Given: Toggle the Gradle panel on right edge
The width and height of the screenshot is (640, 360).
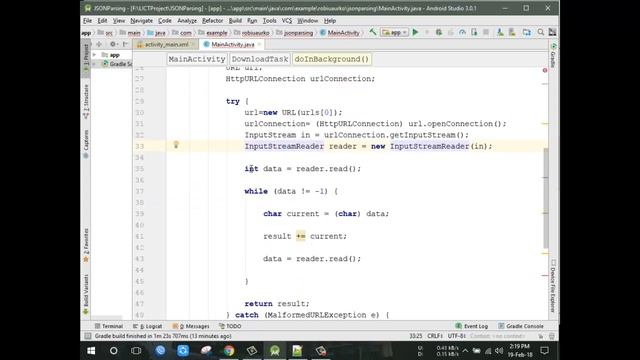Looking at the screenshot, I should tap(553, 56).
